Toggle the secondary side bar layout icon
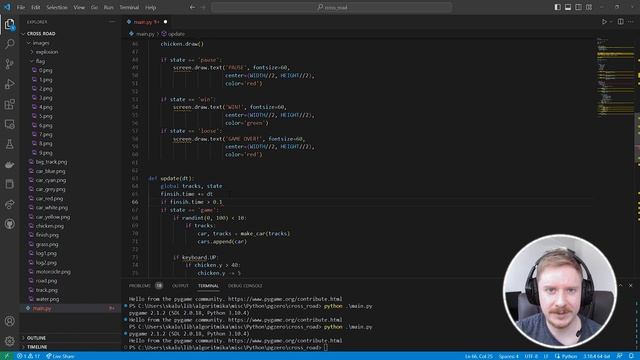Screen dimensions: 640x360 click(x=578, y=7)
